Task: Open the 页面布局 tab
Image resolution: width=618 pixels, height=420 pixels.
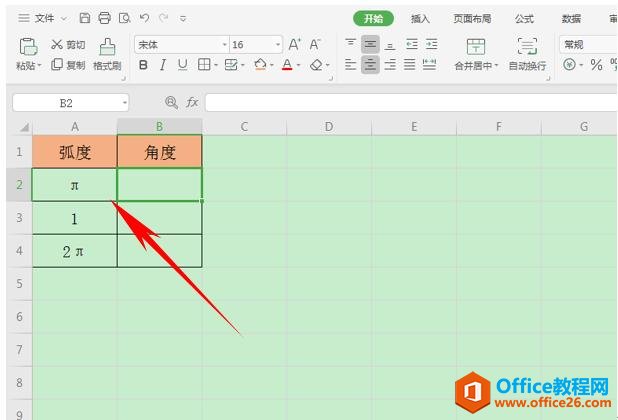Action: pyautogui.click(x=472, y=19)
